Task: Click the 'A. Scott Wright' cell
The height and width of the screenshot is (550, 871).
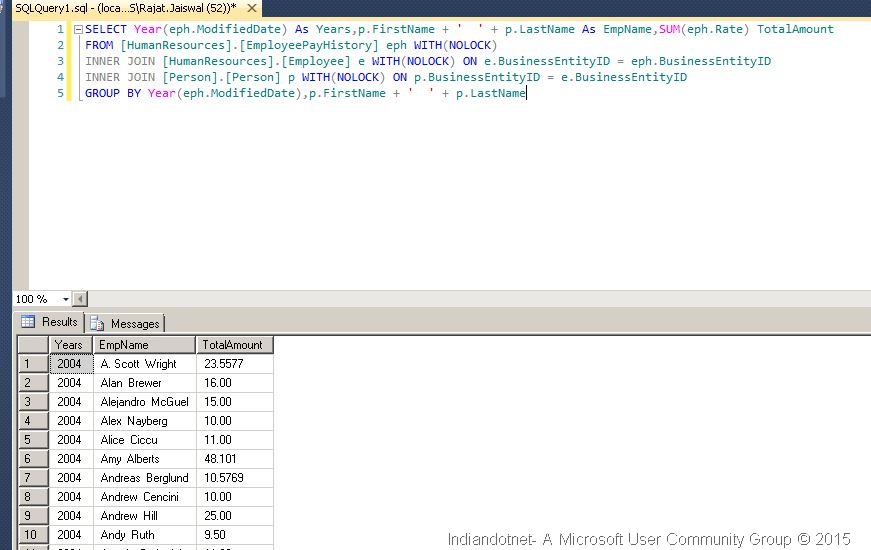Action: coord(144,364)
